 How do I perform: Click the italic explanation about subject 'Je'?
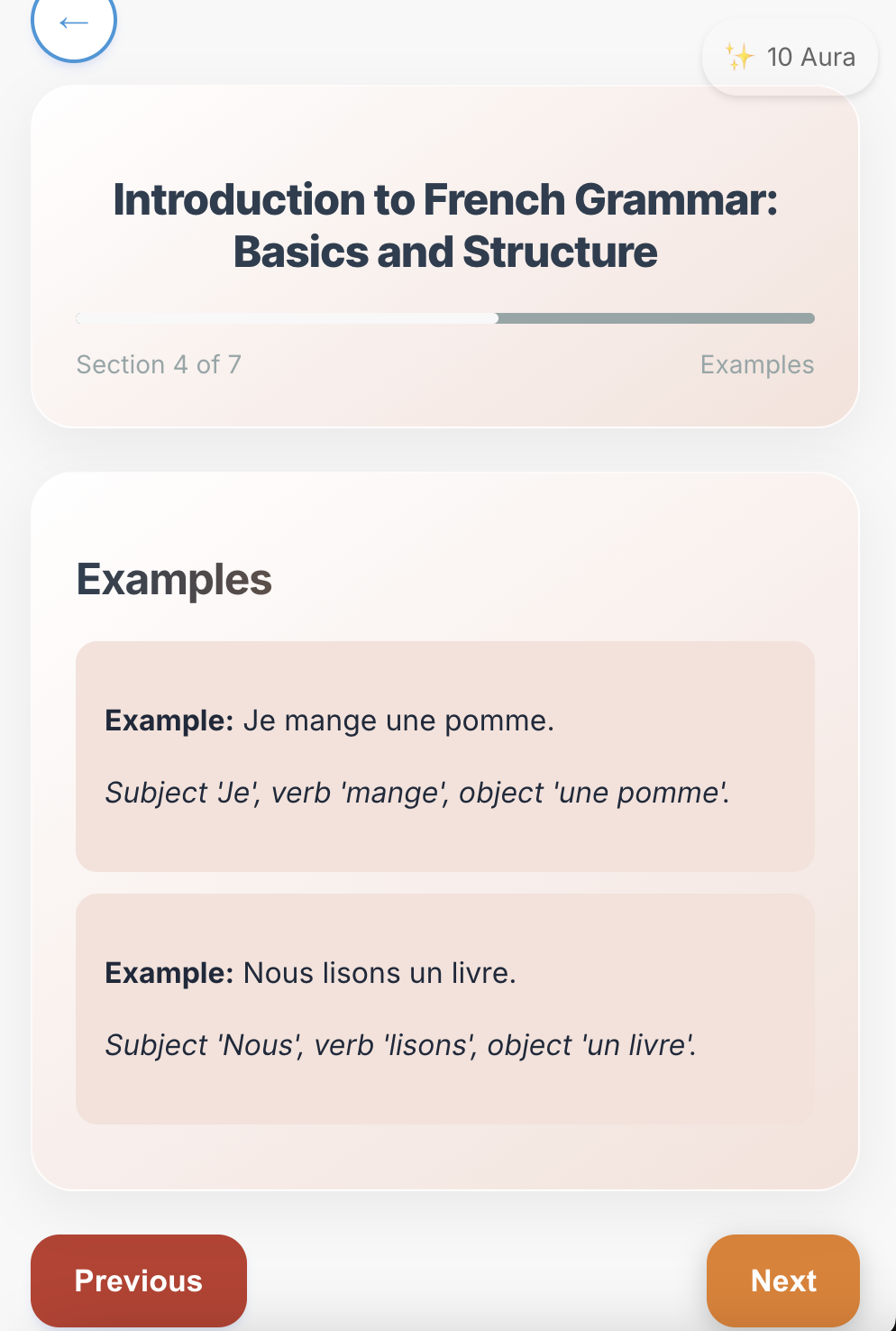(416, 793)
